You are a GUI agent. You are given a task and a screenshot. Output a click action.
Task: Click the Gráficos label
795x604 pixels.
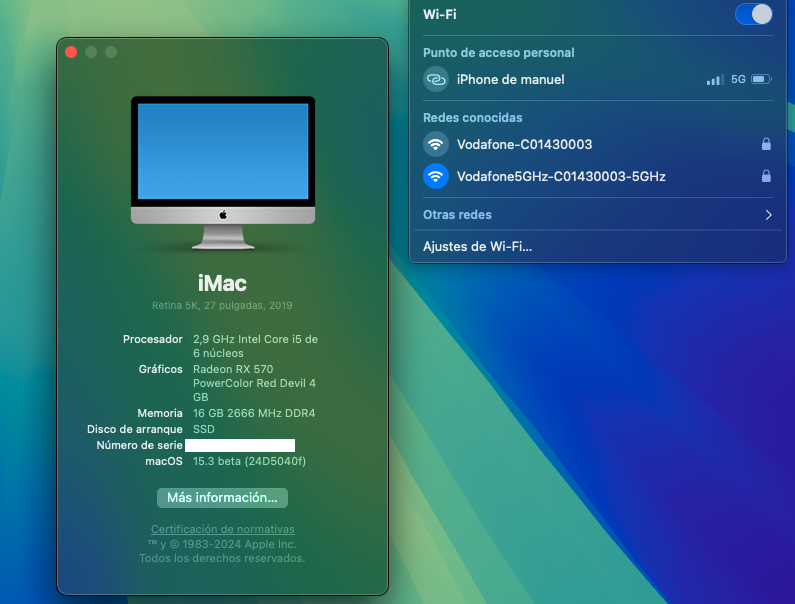point(161,369)
